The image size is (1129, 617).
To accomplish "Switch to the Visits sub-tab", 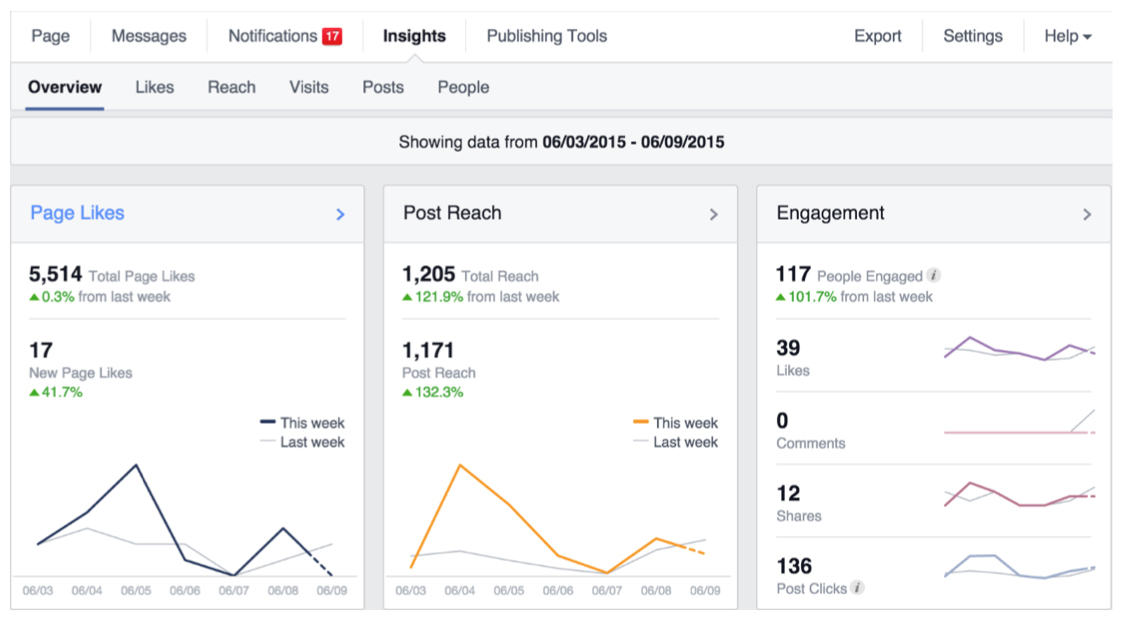I will point(309,87).
